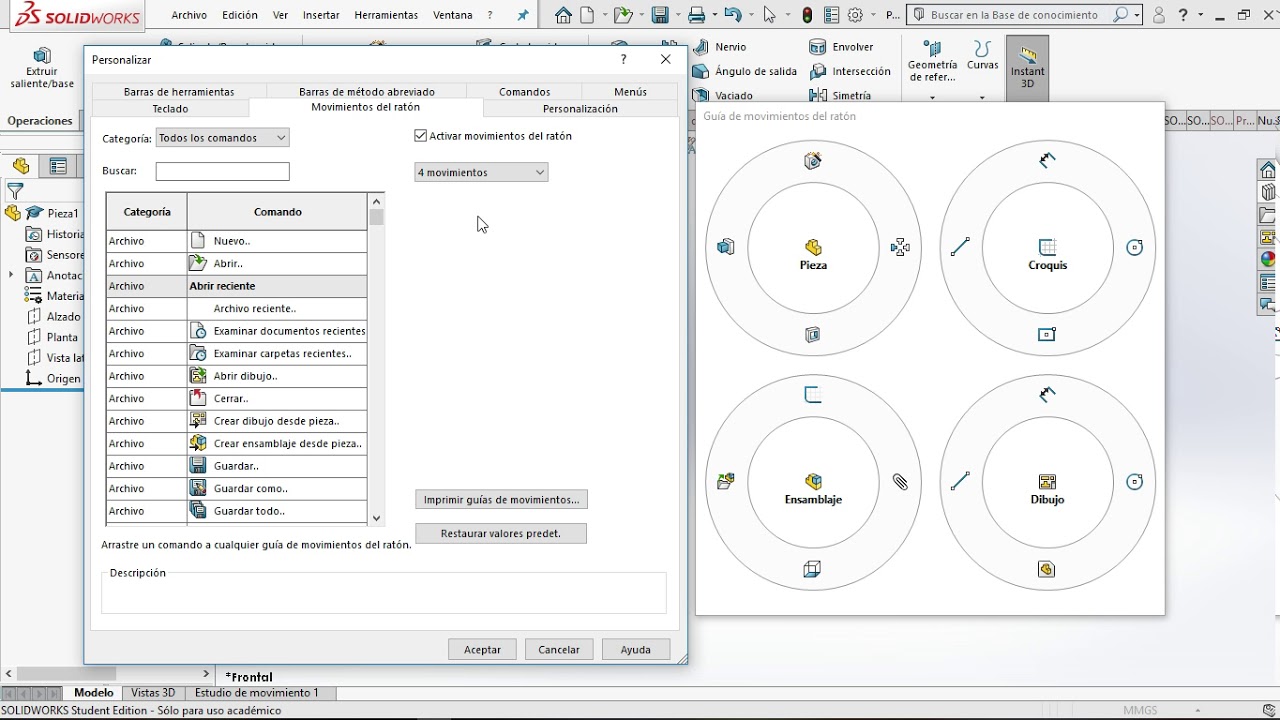This screenshot has width=1280, height=720.
Task: Switch to the Barras de herramientas tab
Action: click(179, 91)
